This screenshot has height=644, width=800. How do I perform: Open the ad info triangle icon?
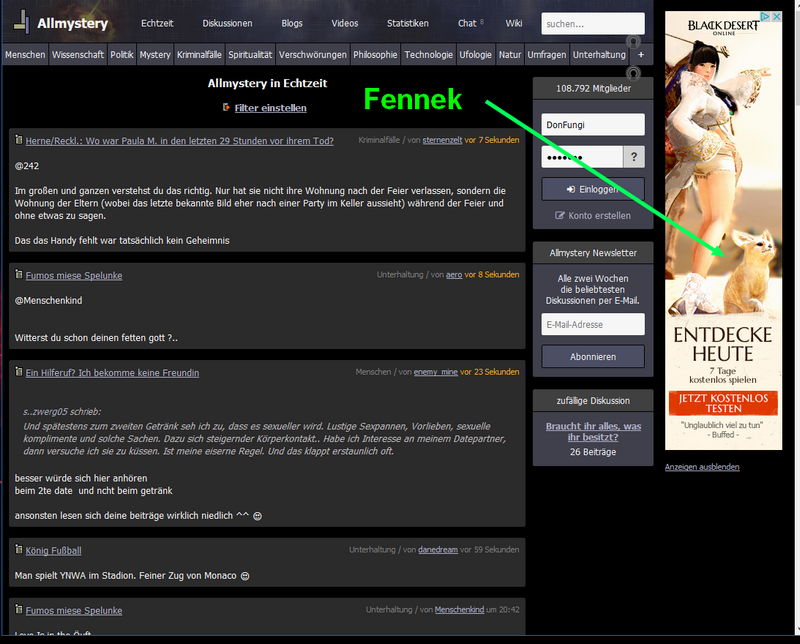pos(765,16)
